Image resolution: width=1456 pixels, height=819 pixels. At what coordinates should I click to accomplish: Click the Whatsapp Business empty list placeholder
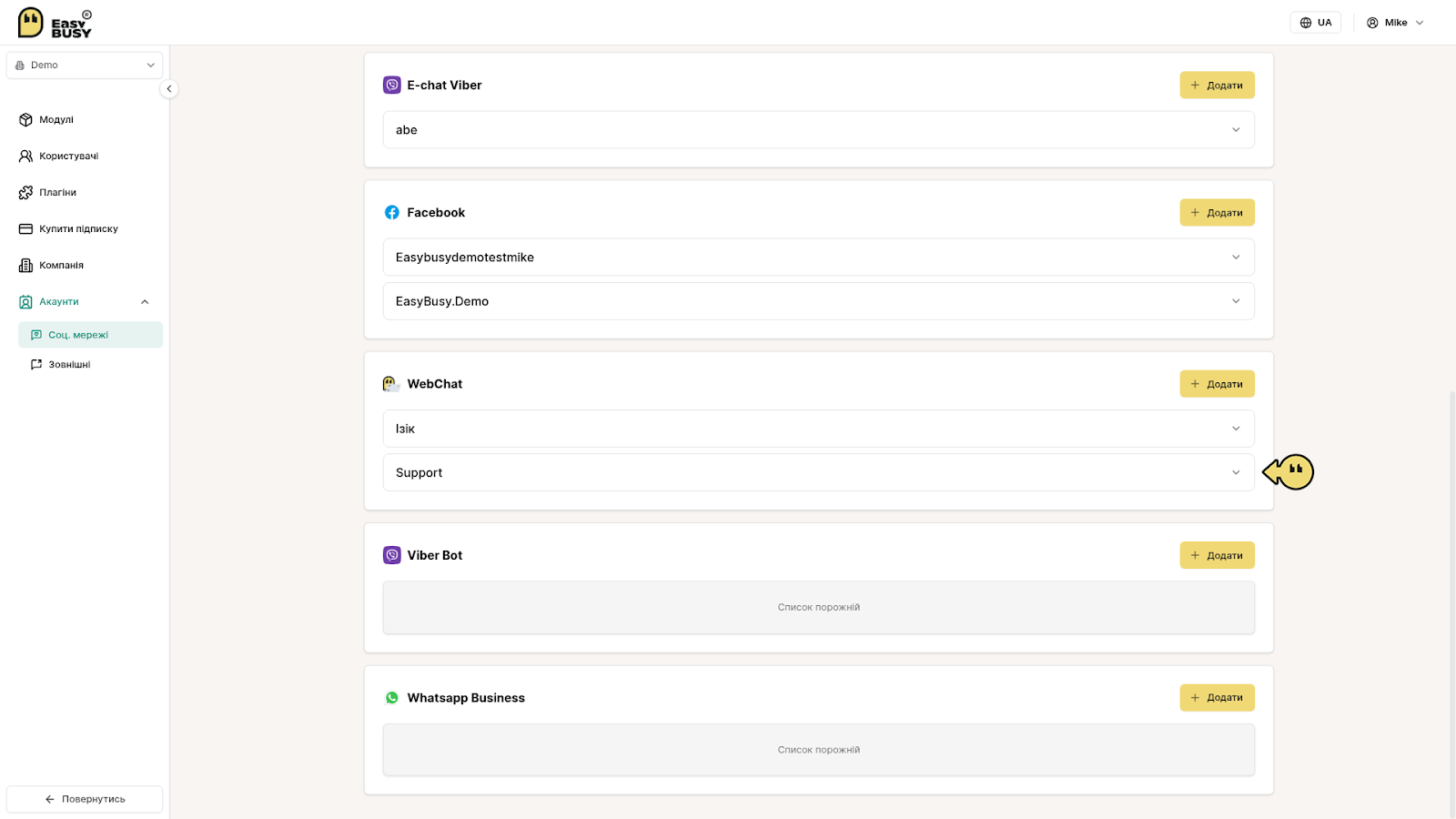(x=818, y=750)
